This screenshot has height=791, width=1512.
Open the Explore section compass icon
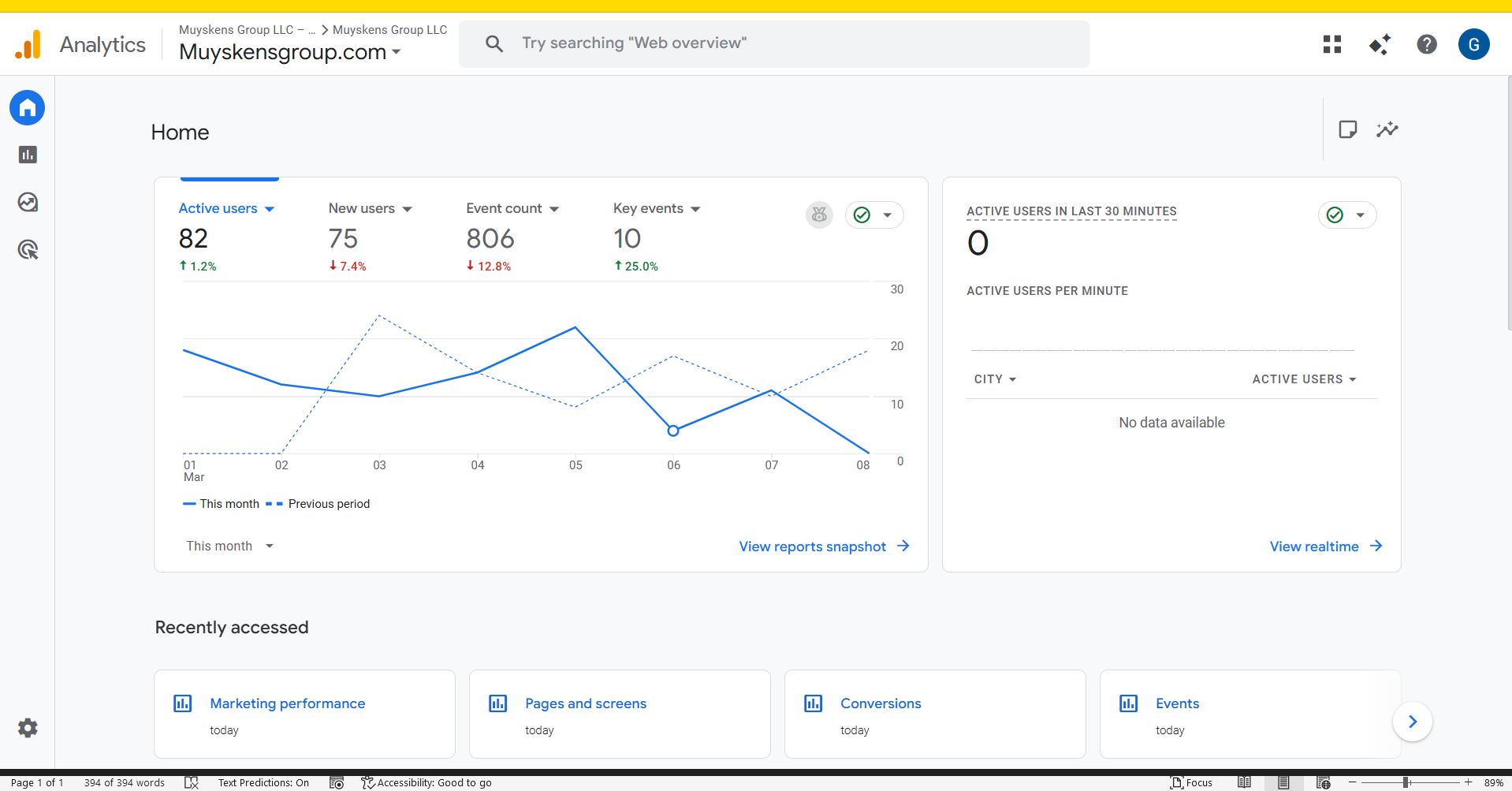(x=27, y=202)
